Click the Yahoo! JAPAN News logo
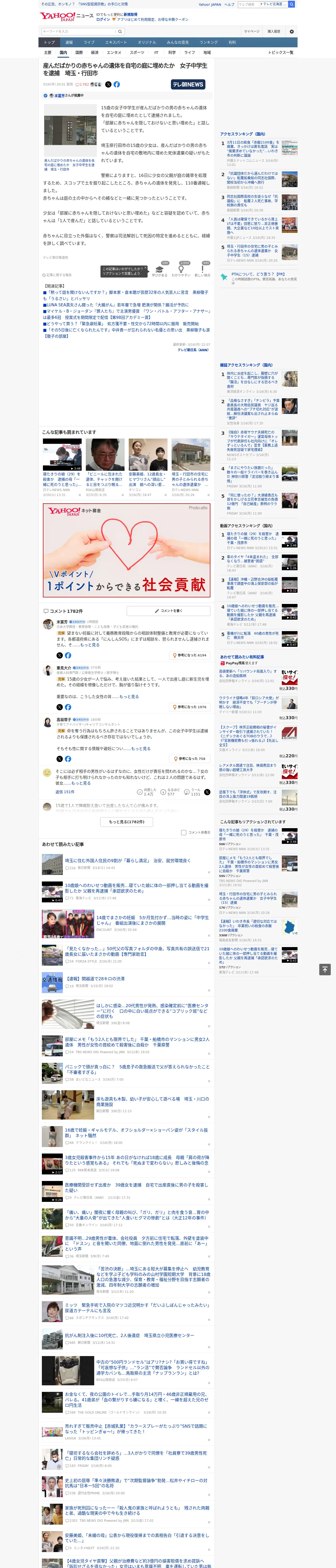 click(67, 16)
